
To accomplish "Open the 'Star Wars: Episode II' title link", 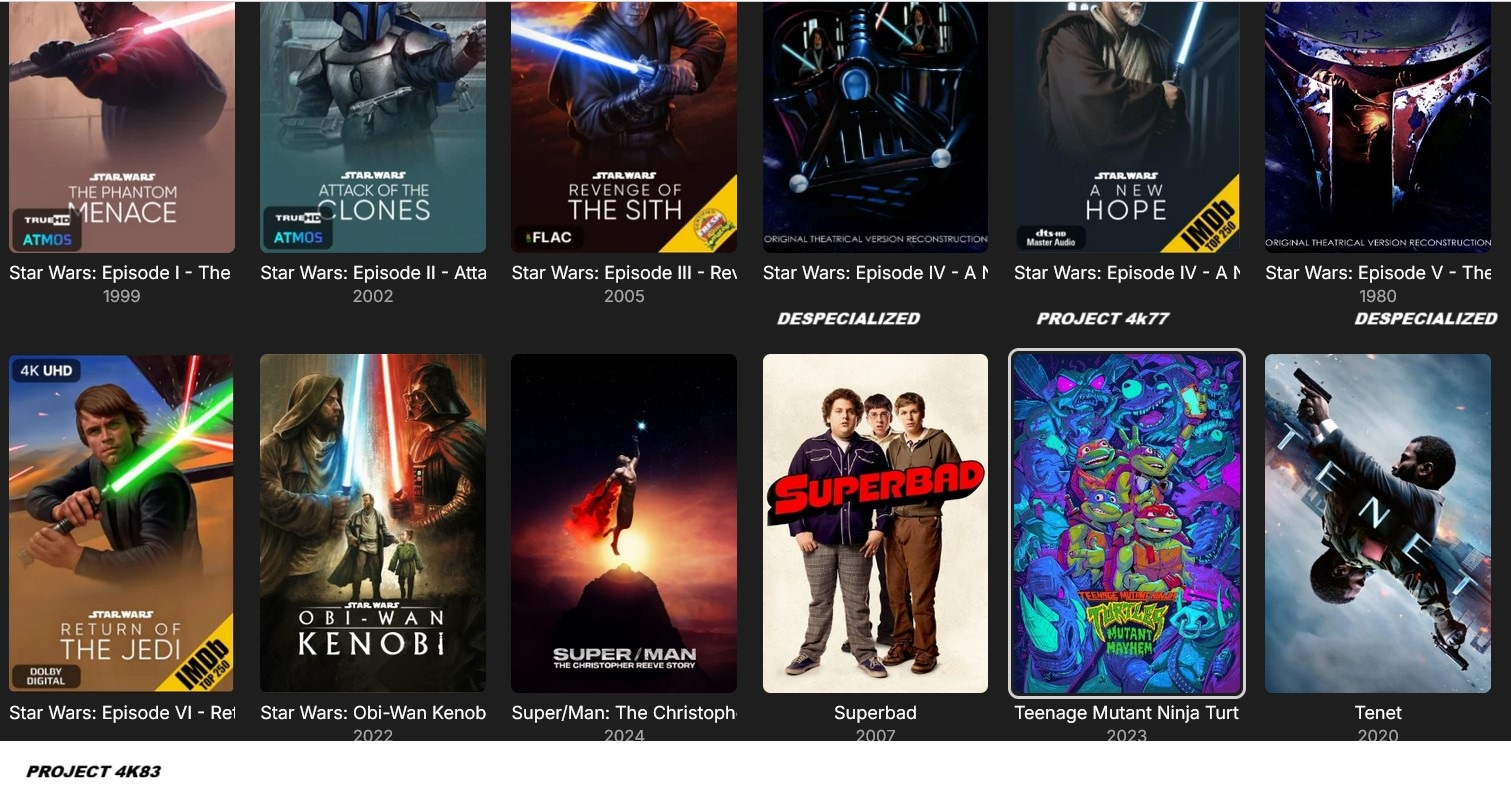I will coord(373,273).
